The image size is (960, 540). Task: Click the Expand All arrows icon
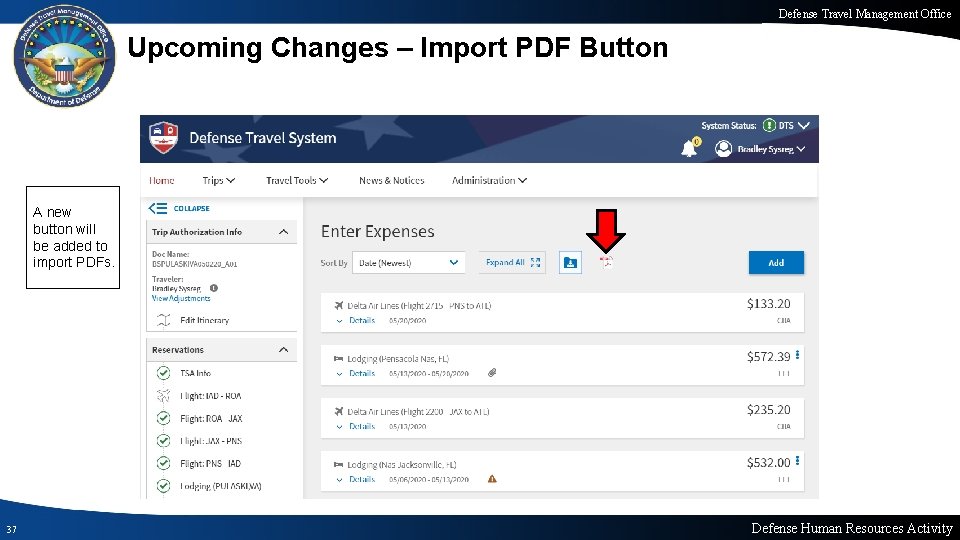[x=536, y=262]
